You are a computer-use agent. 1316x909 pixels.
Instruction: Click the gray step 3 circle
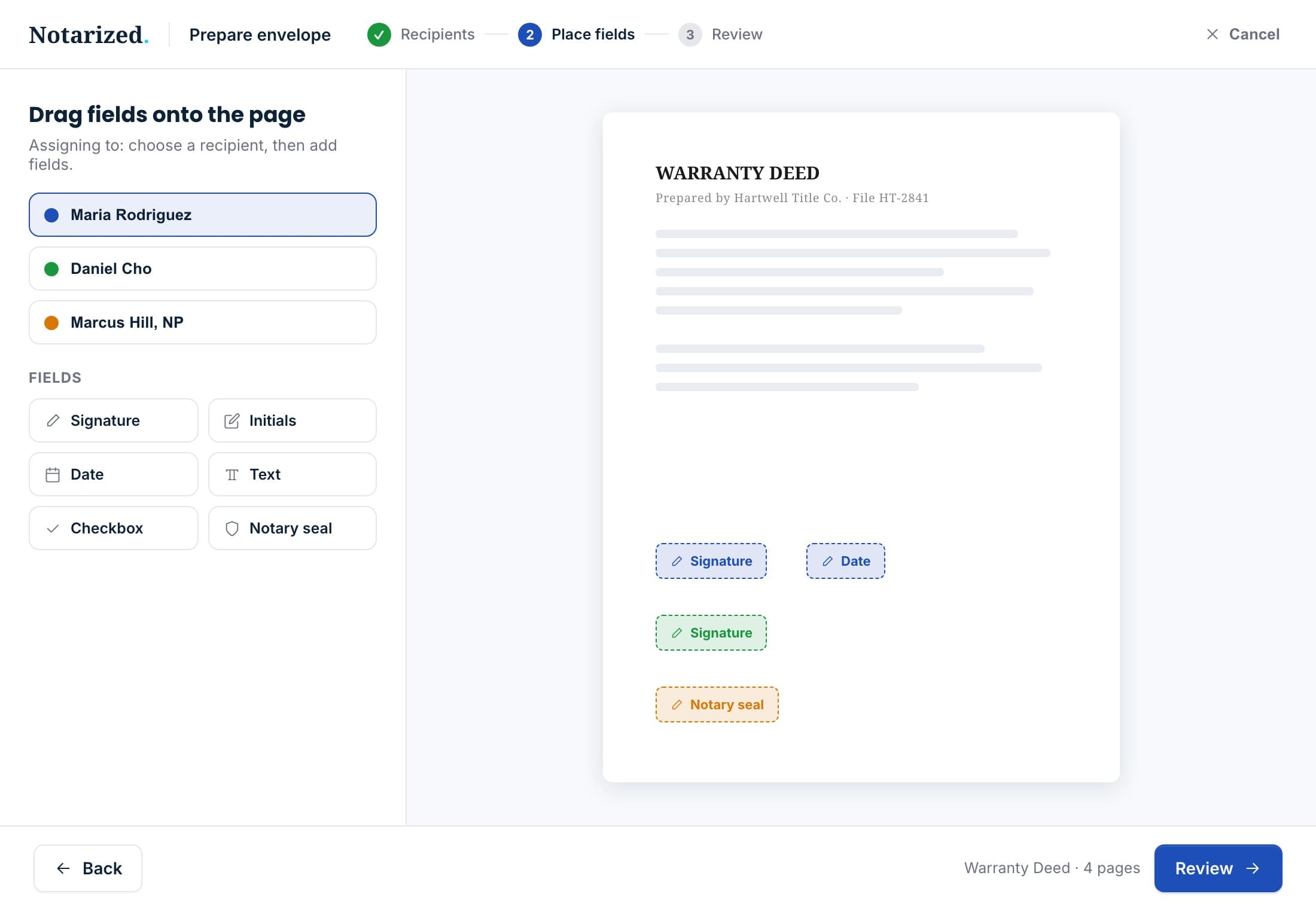click(690, 34)
